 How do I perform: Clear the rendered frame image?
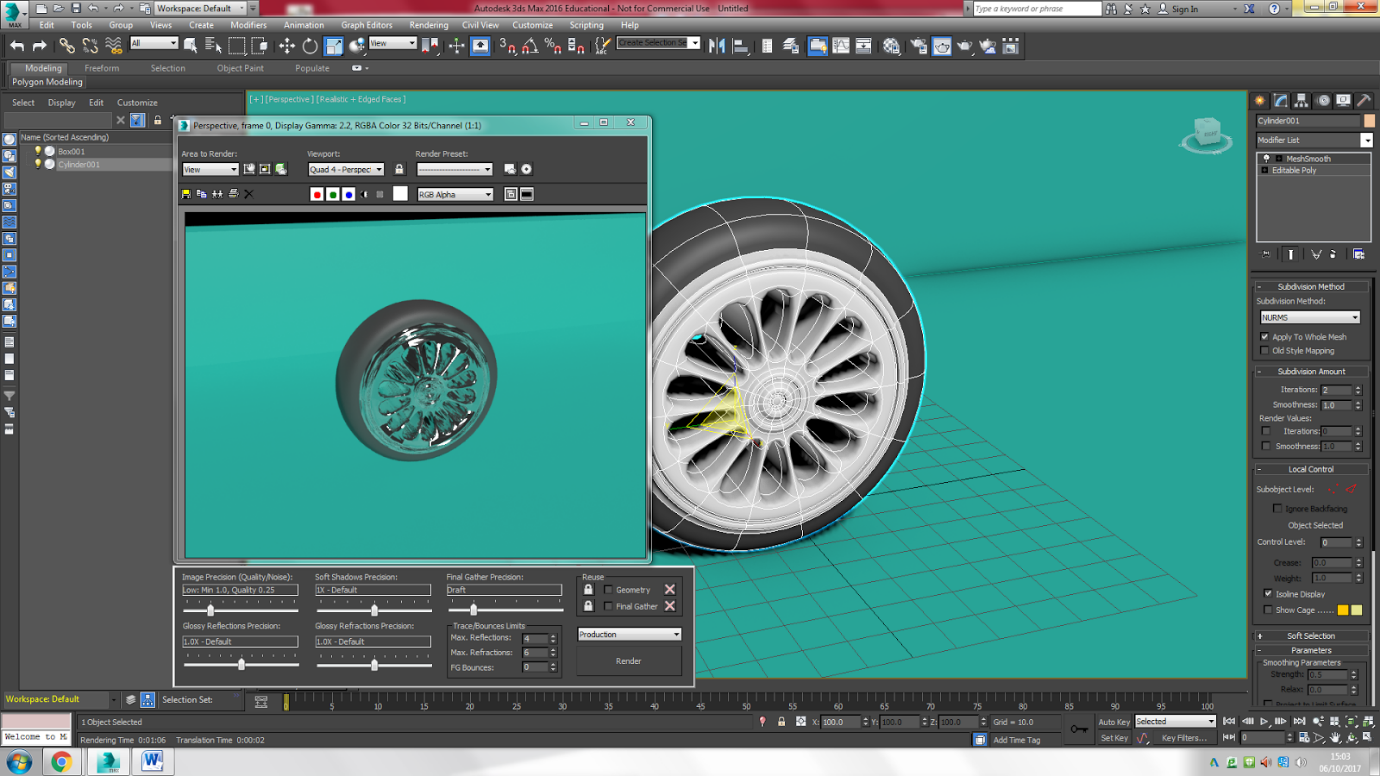click(x=249, y=194)
